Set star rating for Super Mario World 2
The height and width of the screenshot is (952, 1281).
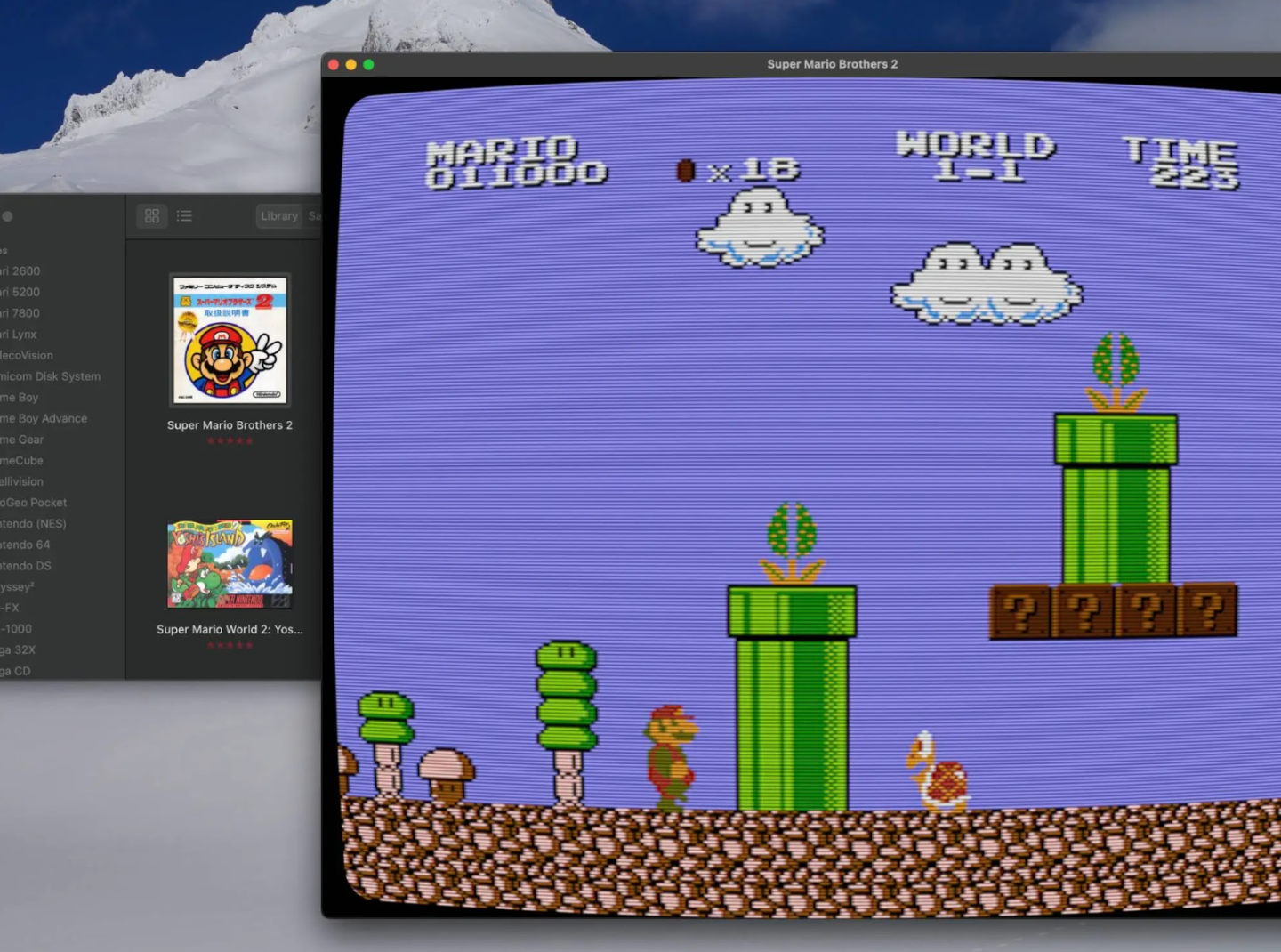230,645
